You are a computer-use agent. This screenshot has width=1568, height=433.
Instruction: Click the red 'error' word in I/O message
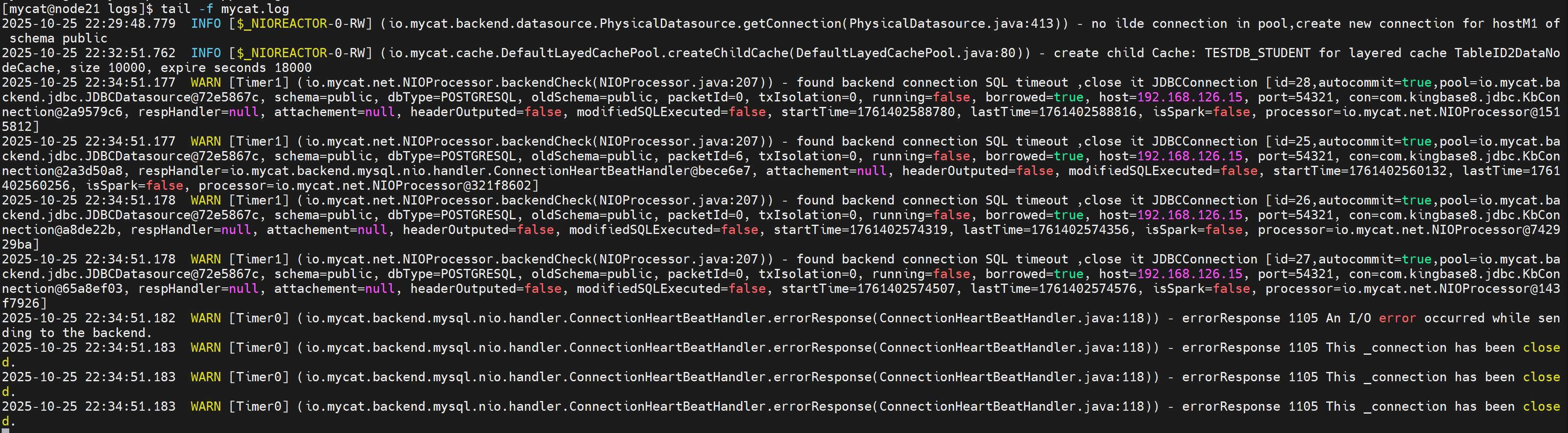[1397, 318]
